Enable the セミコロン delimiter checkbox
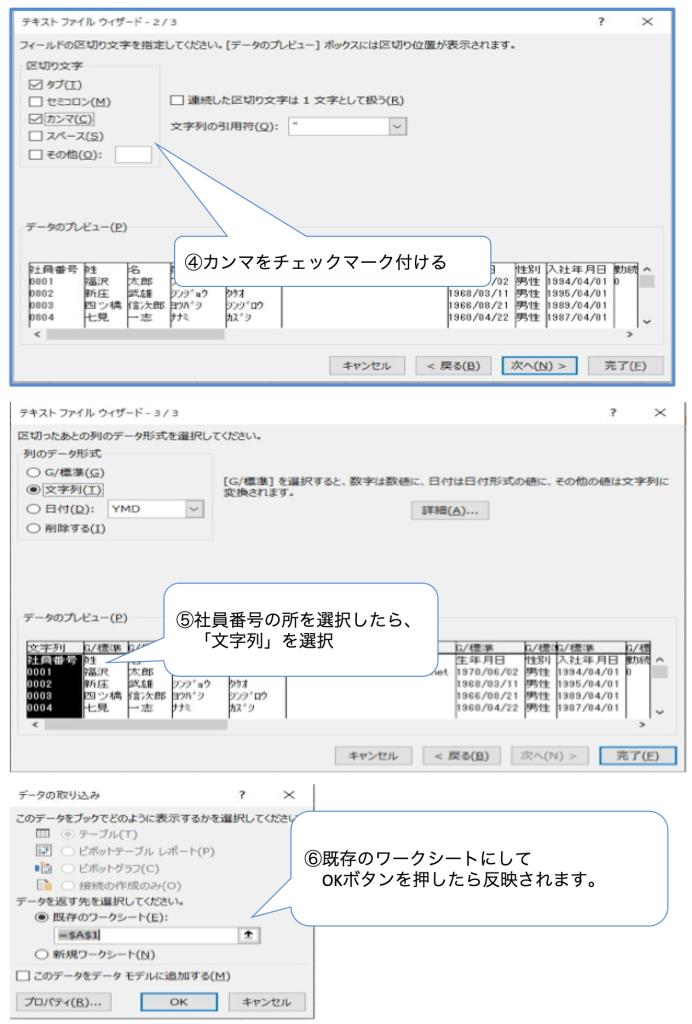The height and width of the screenshot is (1024, 692). [36, 101]
